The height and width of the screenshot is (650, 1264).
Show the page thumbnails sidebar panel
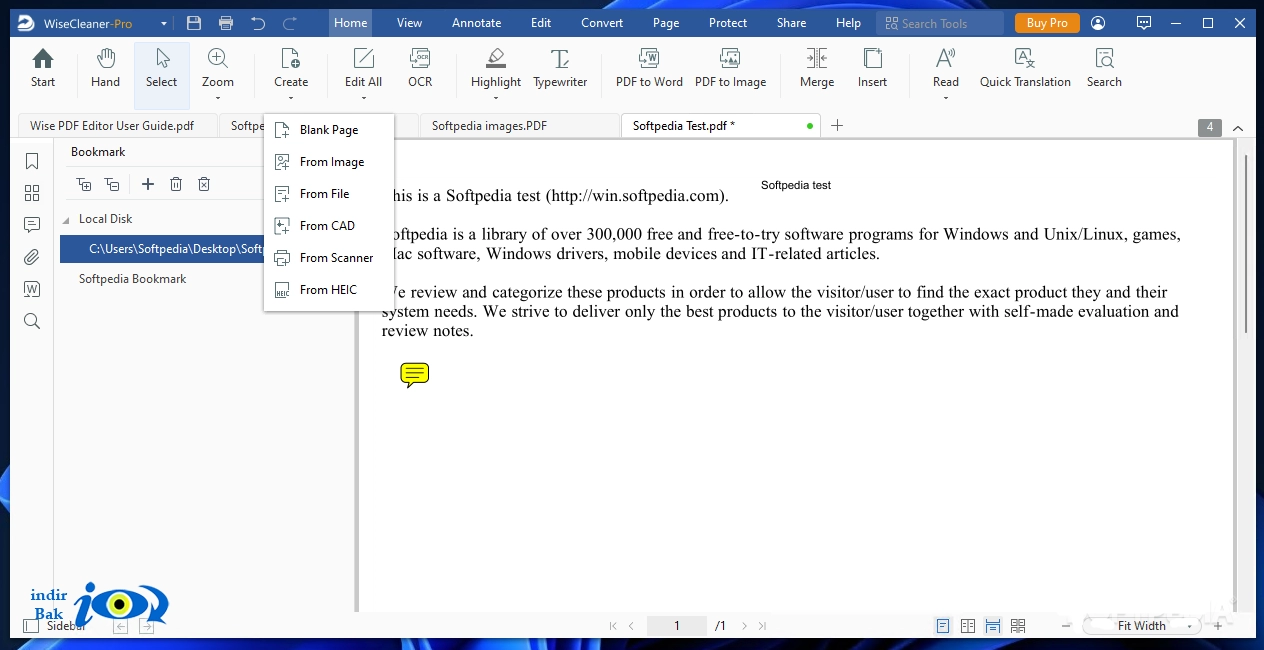pos(32,193)
